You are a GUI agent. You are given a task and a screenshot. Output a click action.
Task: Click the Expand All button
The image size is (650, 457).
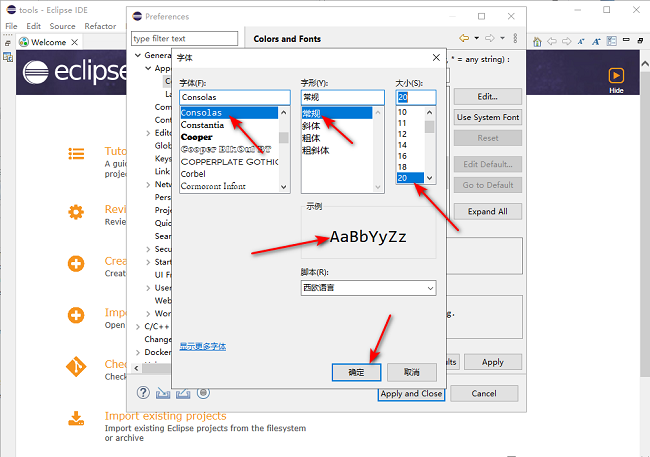[488, 211]
